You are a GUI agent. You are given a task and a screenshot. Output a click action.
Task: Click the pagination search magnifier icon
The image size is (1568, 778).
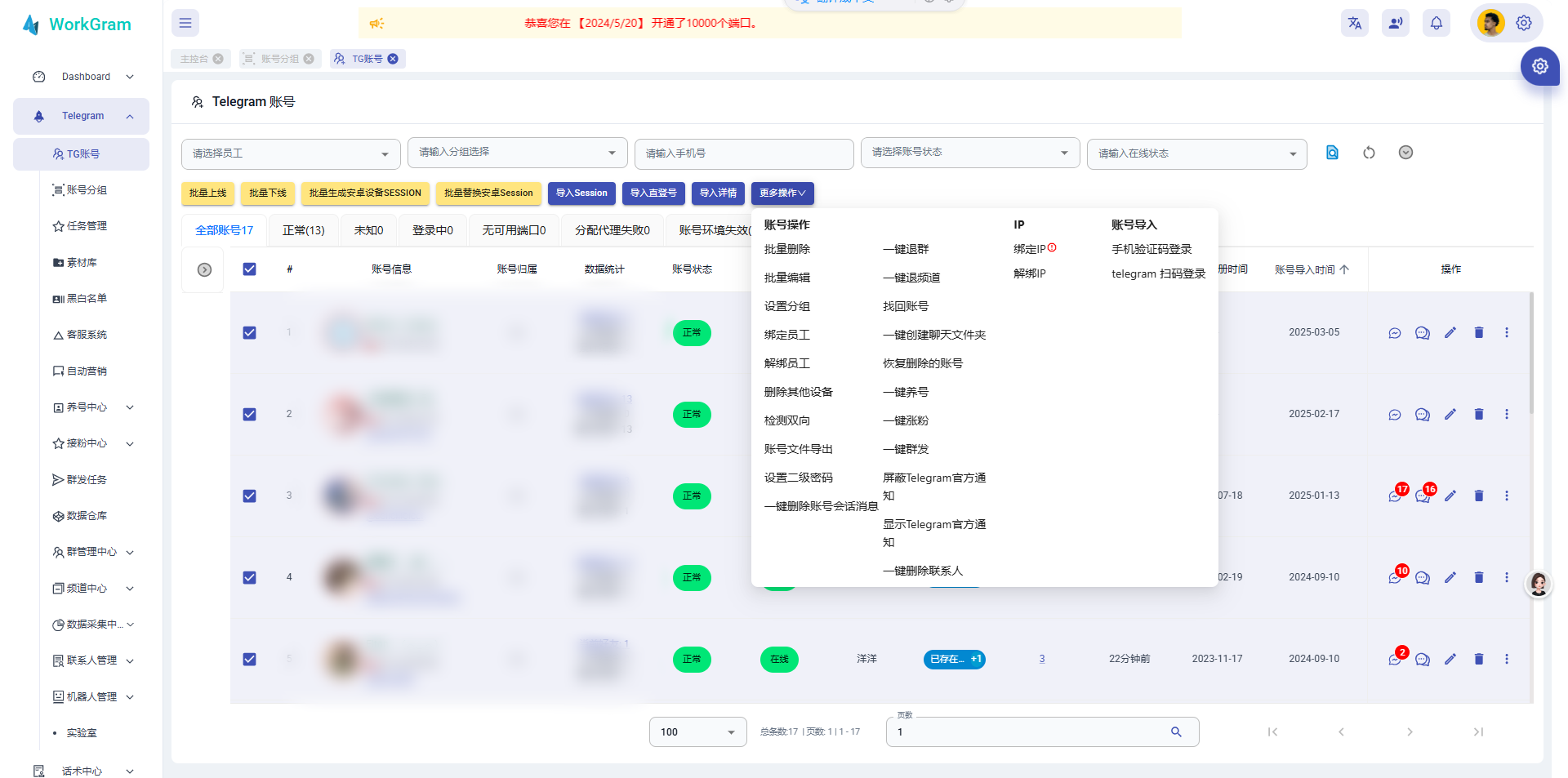(x=1176, y=731)
